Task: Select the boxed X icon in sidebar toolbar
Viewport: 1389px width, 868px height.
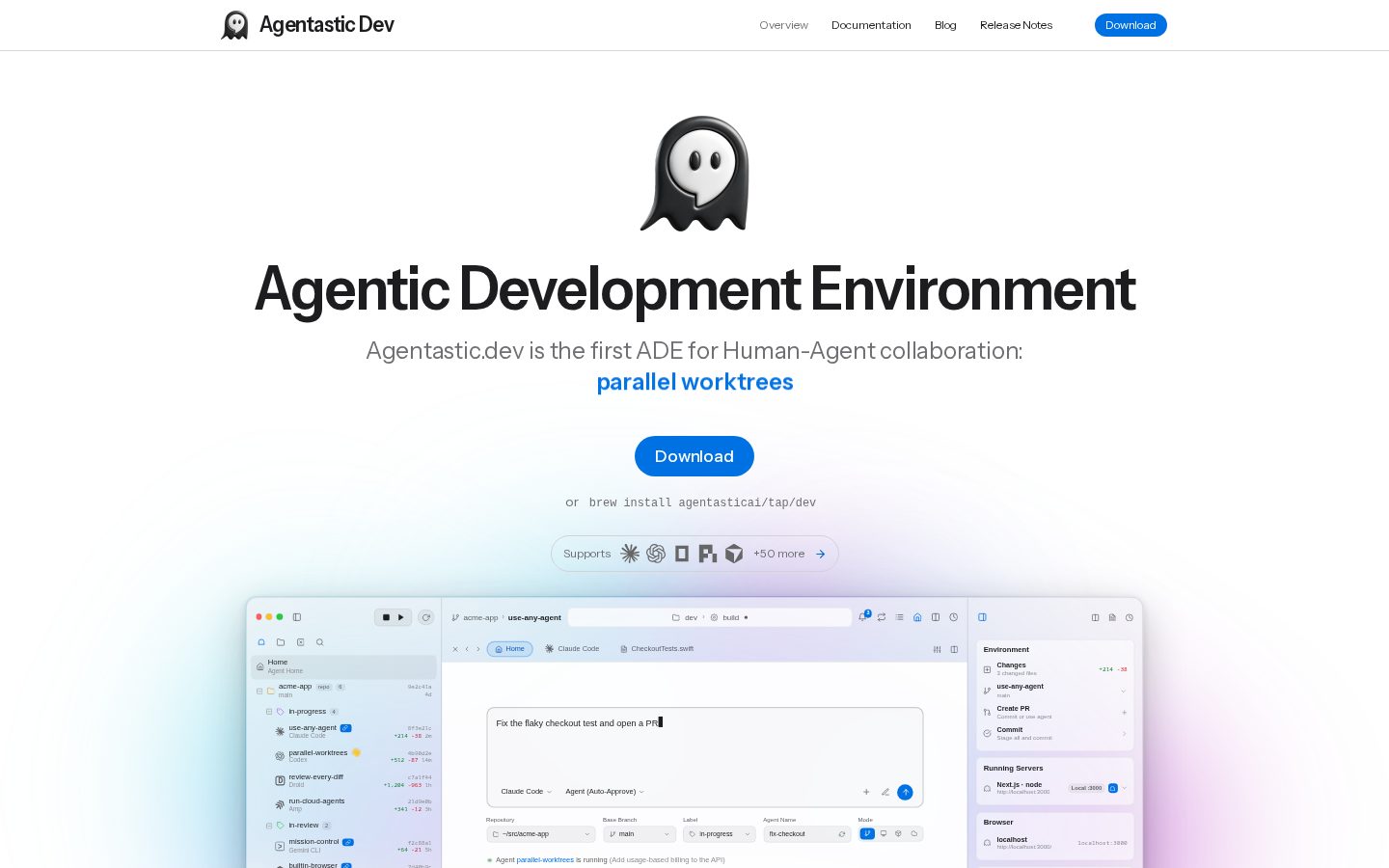Action: 301,642
